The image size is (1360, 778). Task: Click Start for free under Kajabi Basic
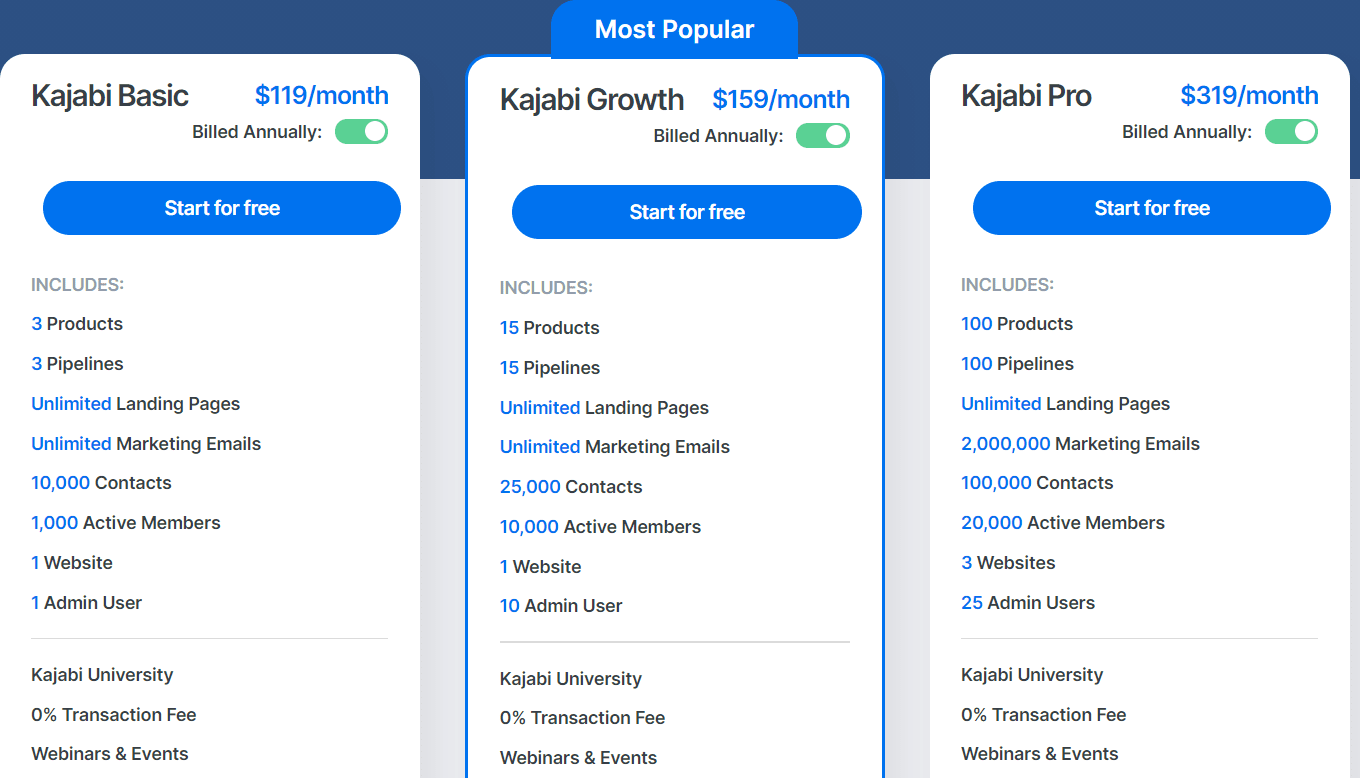click(222, 208)
